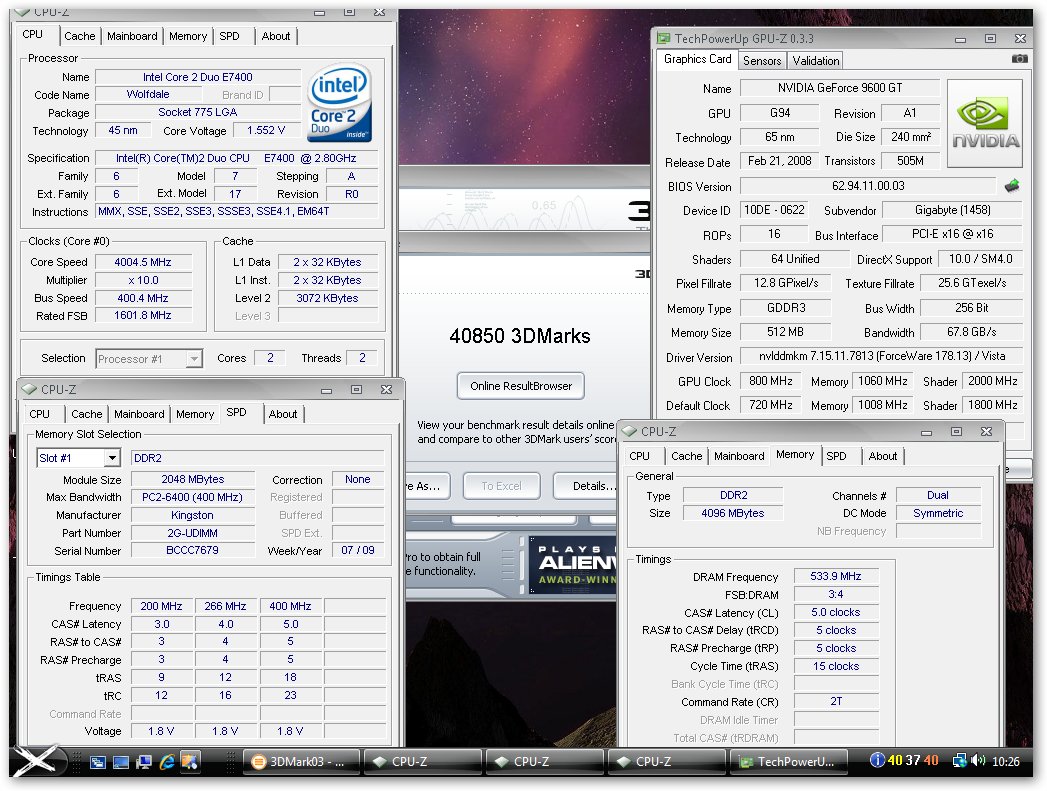The height and width of the screenshot is (791, 1047).
Task: Click the Online ResultBrowser button
Action: (x=521, y=386)
